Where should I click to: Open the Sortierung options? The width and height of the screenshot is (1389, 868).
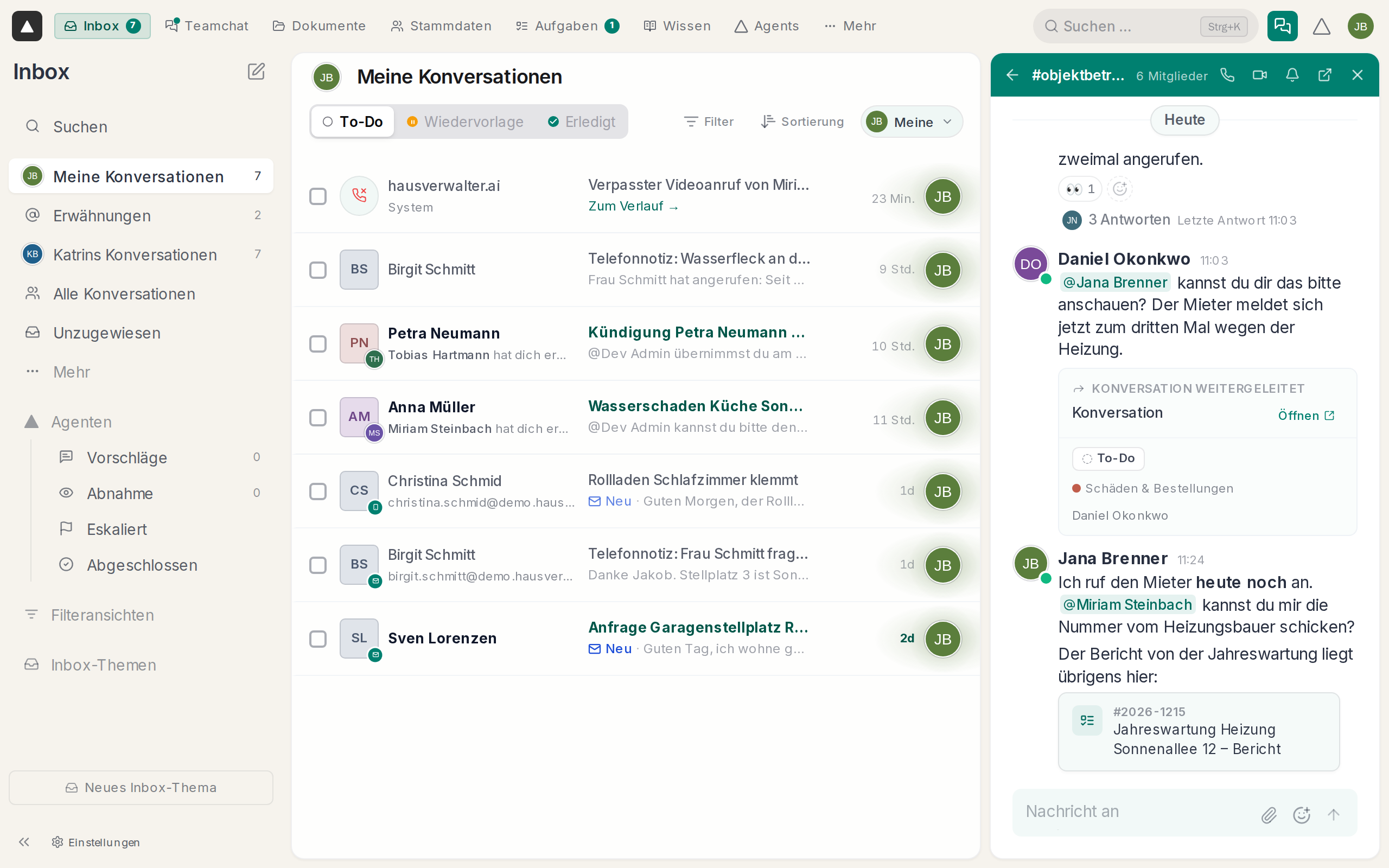coord(802,122)
